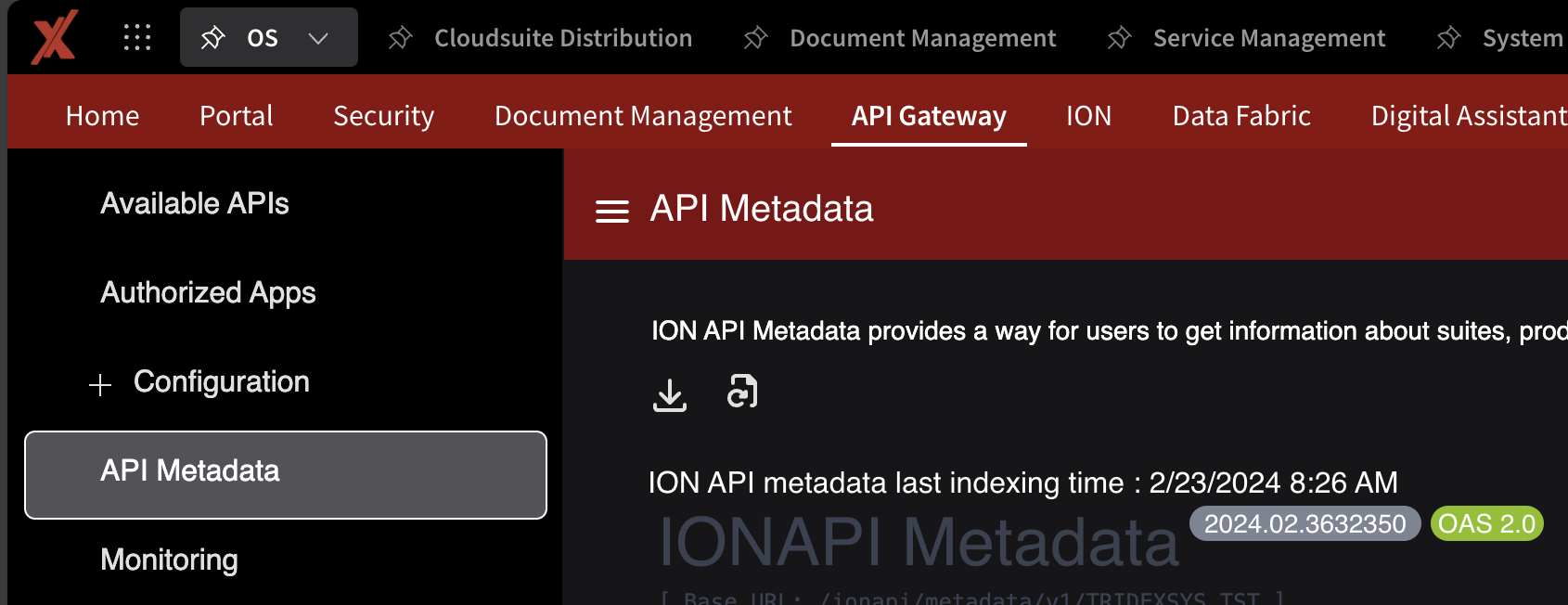Click the refresh document icon
Image resolution: width=1568 pixels, height=605 pixels.
(x=742, y=392)
